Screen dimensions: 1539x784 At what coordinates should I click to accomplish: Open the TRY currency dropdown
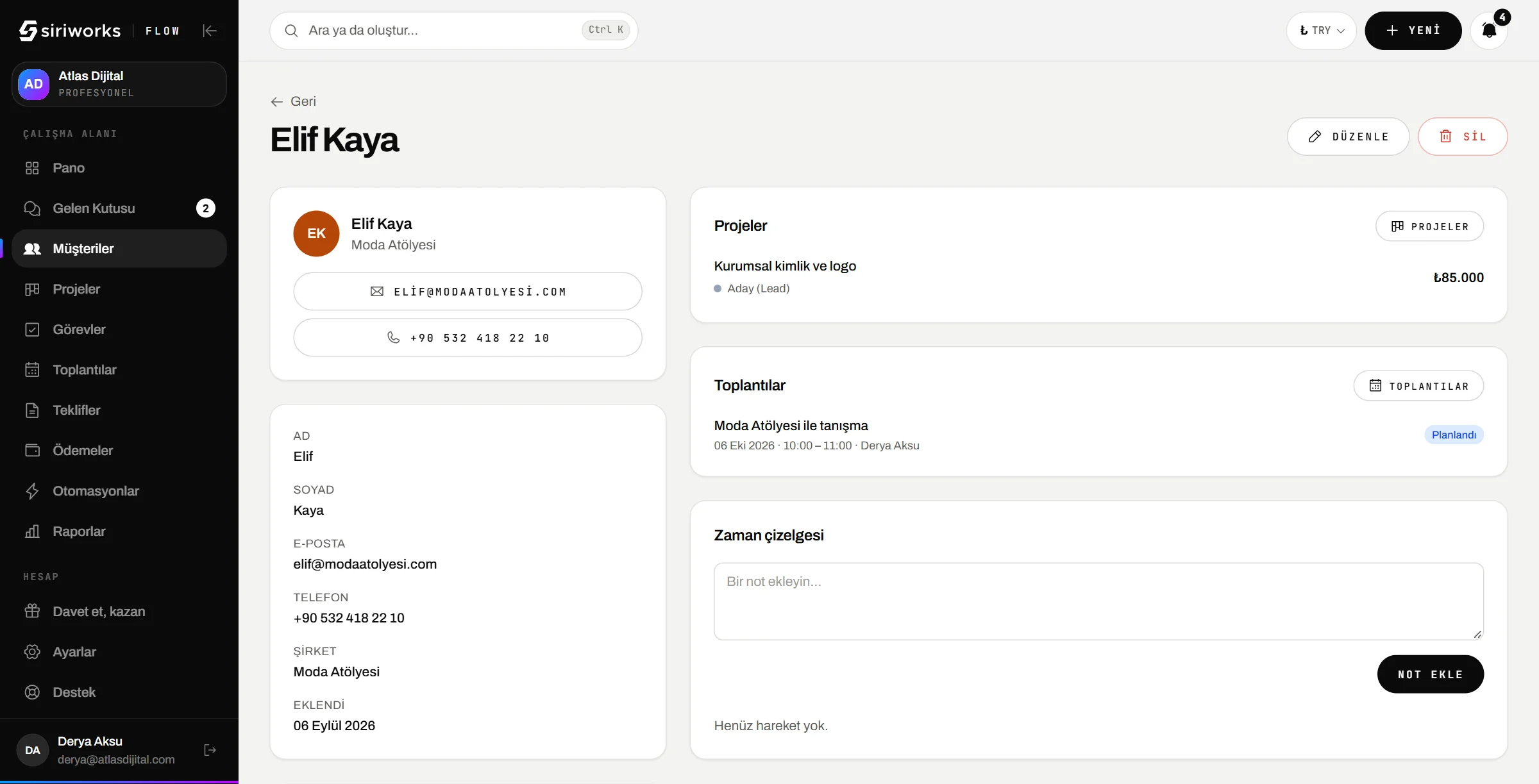(x=1321, y=30)
